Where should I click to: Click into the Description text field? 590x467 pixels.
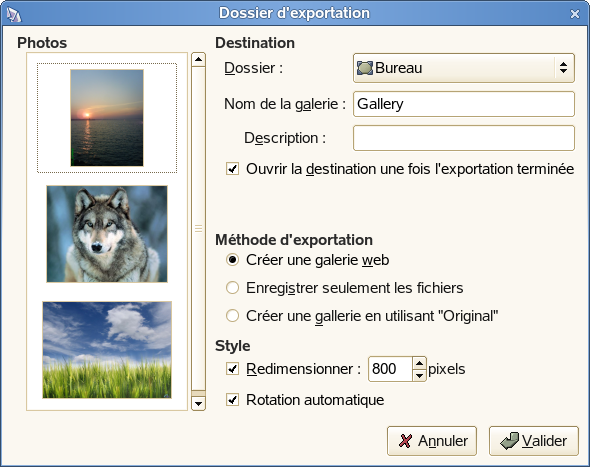pos(464,138)
